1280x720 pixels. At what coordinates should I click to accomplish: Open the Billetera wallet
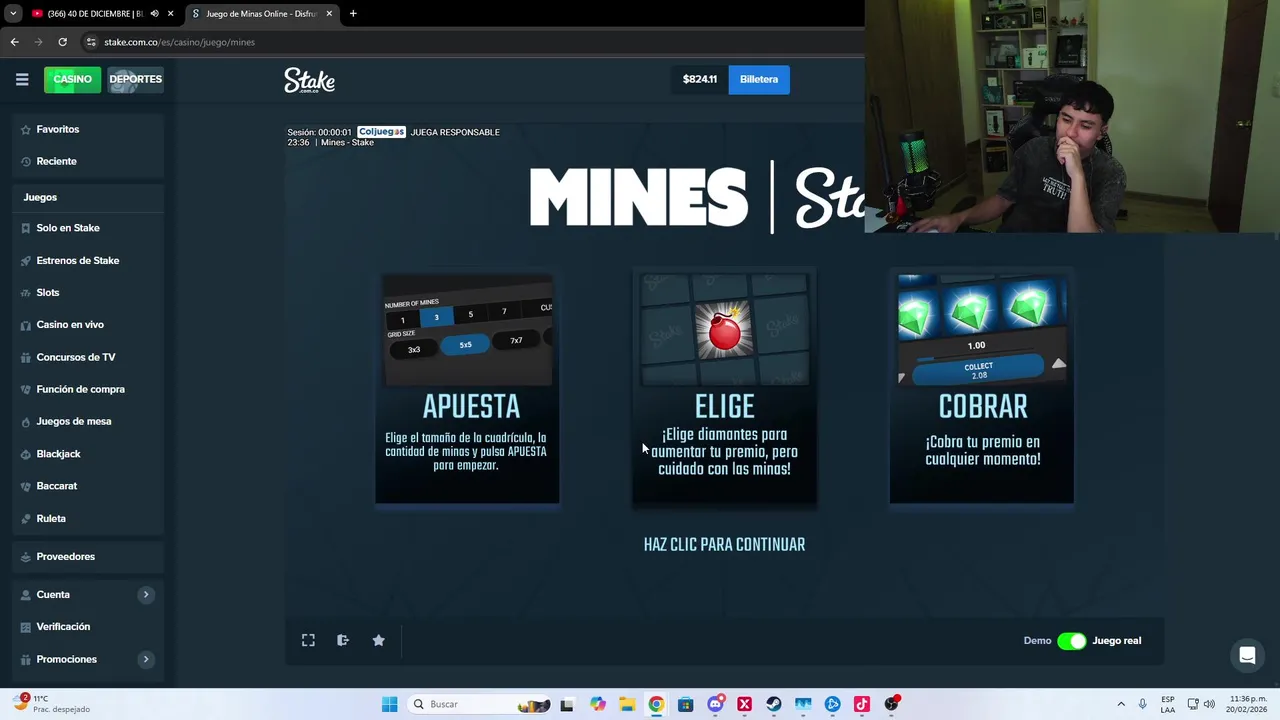[x=759, y=79]
